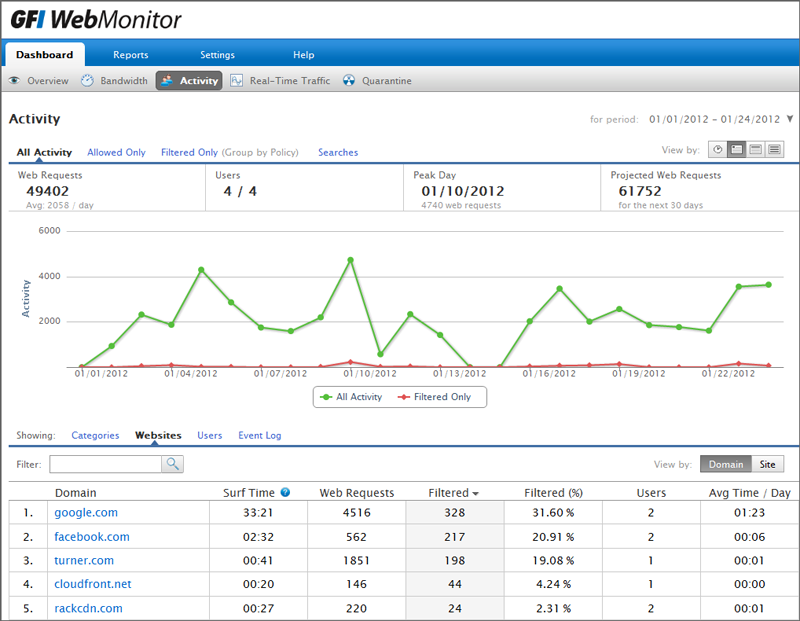Screen dimensions: 800x621
Task: Select the third view-by layout icon
Action: (756, 150)
